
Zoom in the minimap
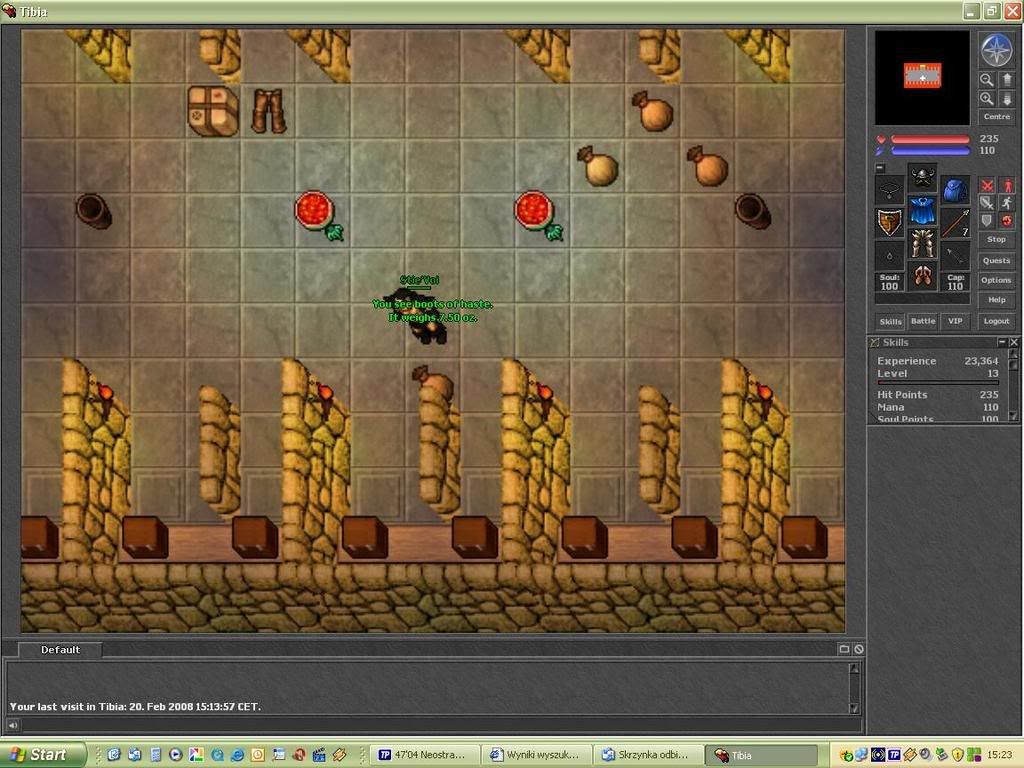[x=986, y=99]
